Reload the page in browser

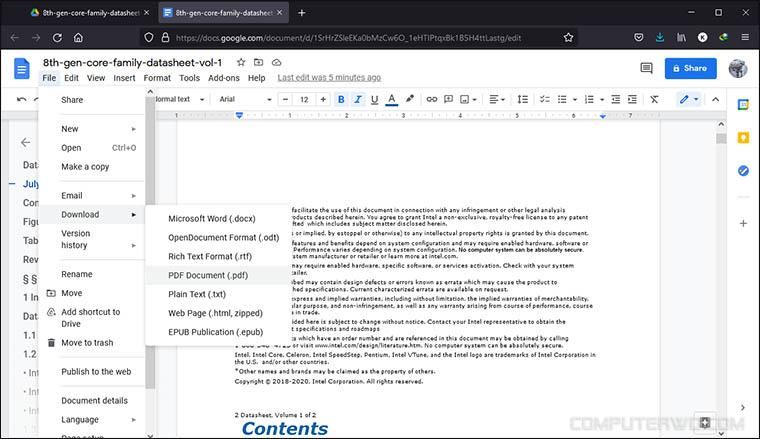pos(57,37)
